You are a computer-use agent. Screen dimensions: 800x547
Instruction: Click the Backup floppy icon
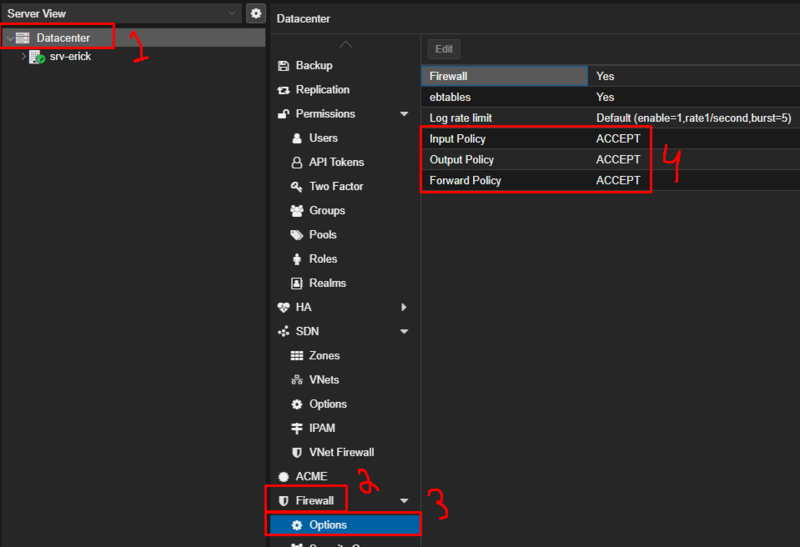tap(283, 66)
